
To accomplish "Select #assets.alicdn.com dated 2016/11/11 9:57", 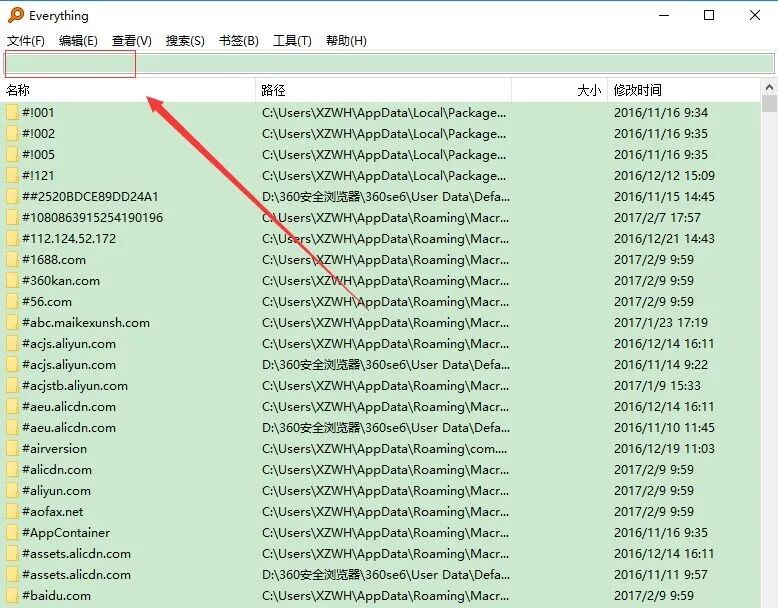I will tap(76, 575).
